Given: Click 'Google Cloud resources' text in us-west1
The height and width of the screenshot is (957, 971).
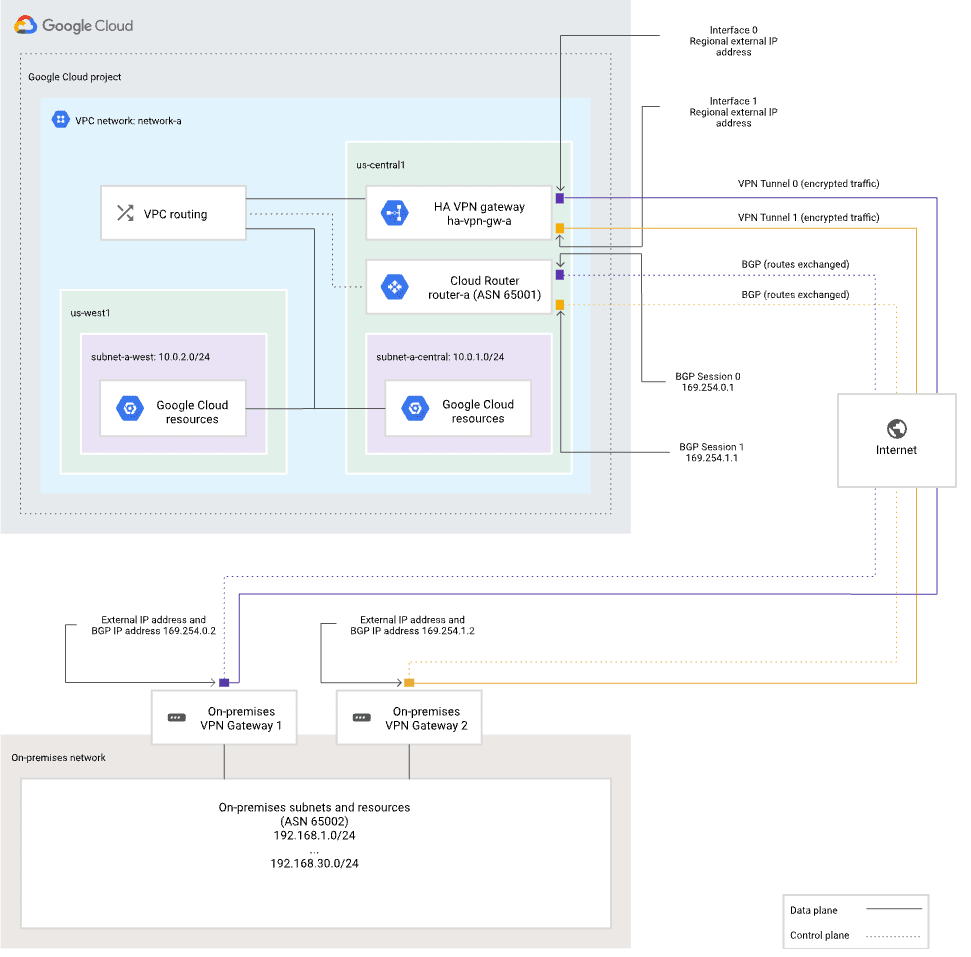Looking at the screenshot, I should coord(192,412).
